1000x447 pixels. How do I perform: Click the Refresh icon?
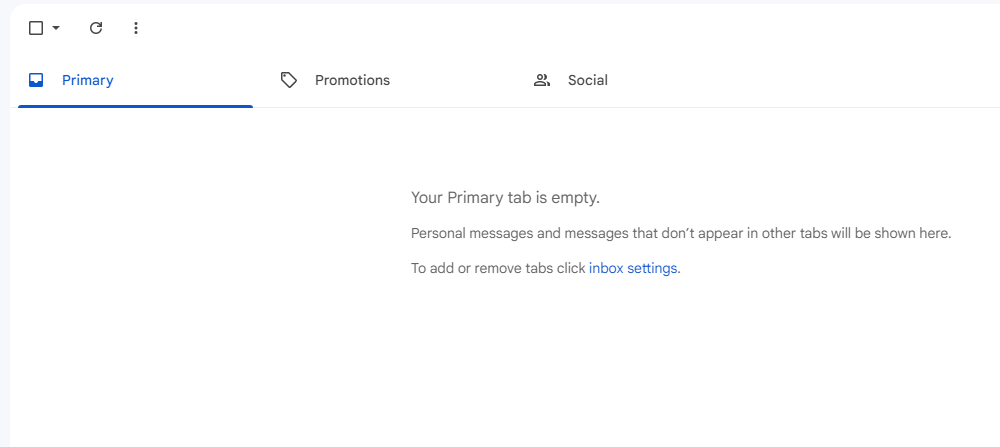point(96,28)
